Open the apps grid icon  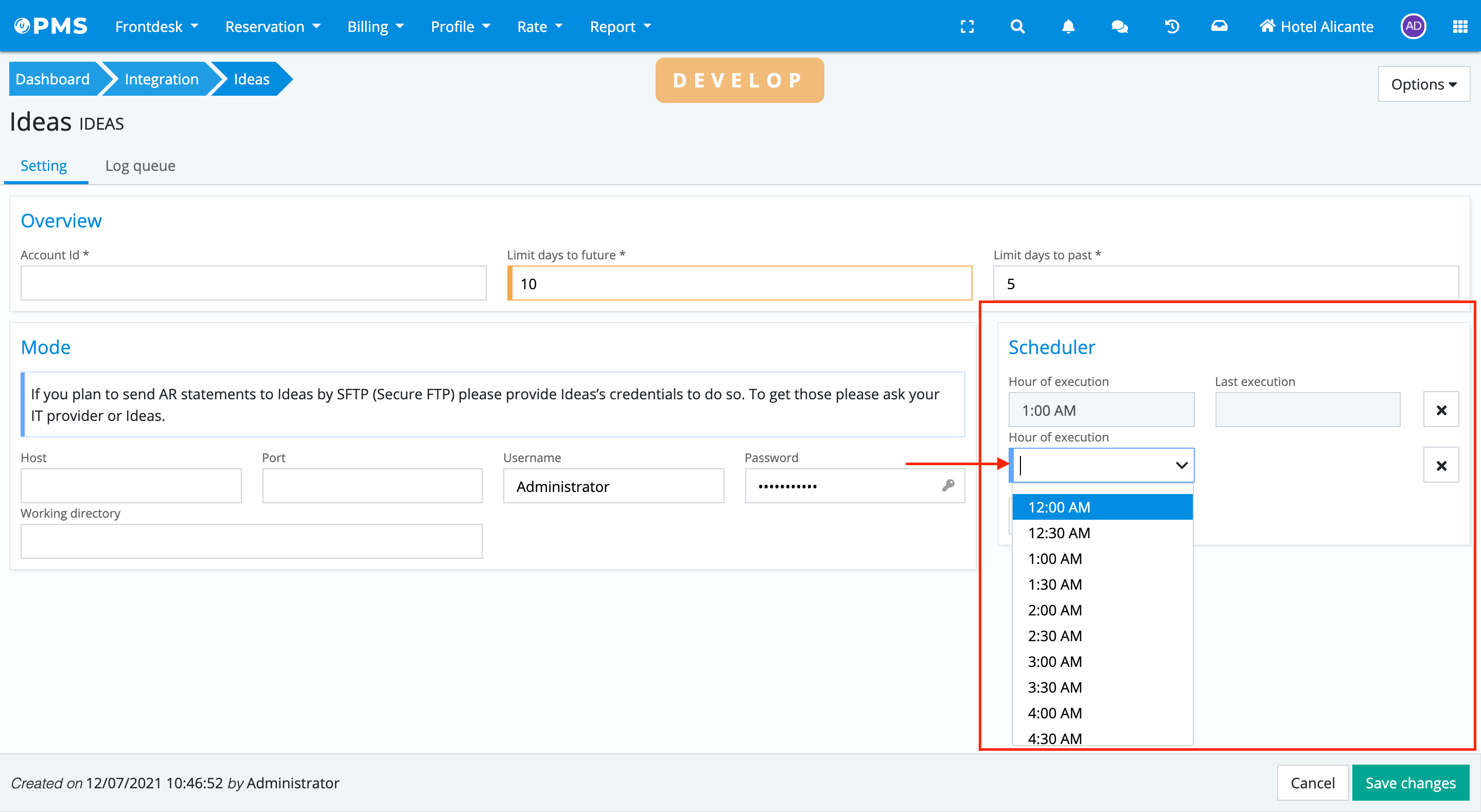[1460, 26]
